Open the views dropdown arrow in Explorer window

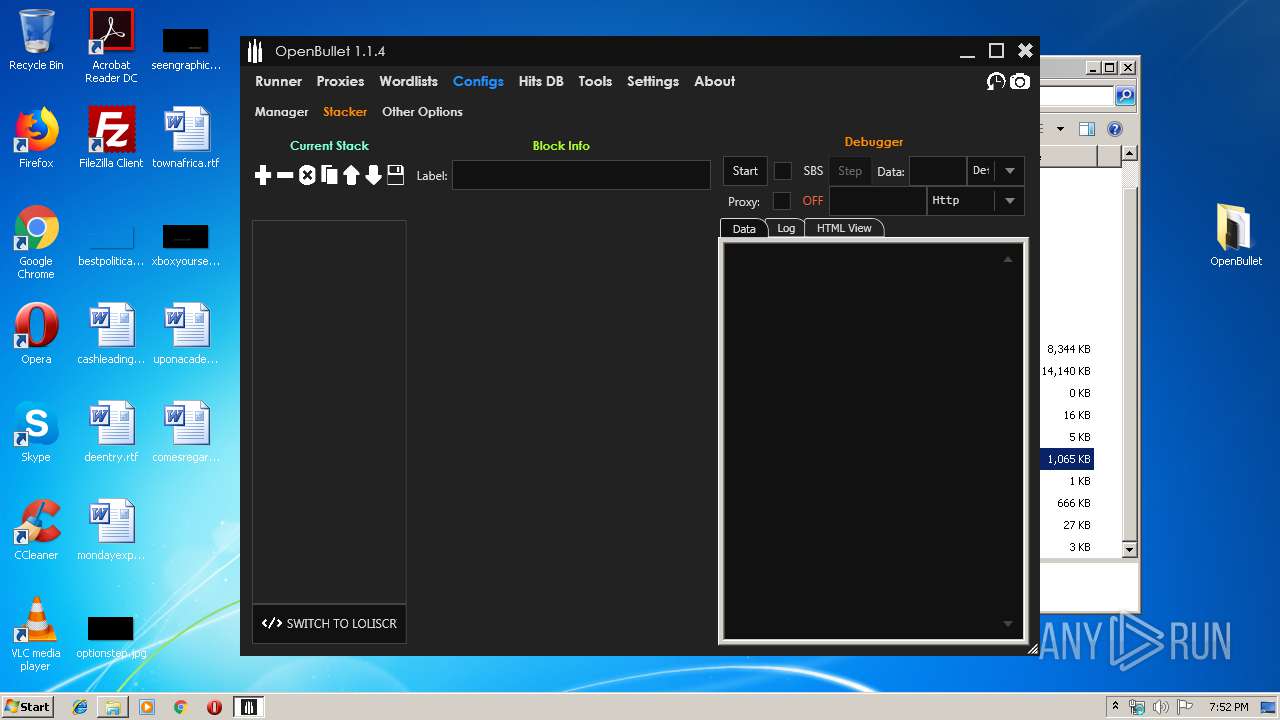1060,129
